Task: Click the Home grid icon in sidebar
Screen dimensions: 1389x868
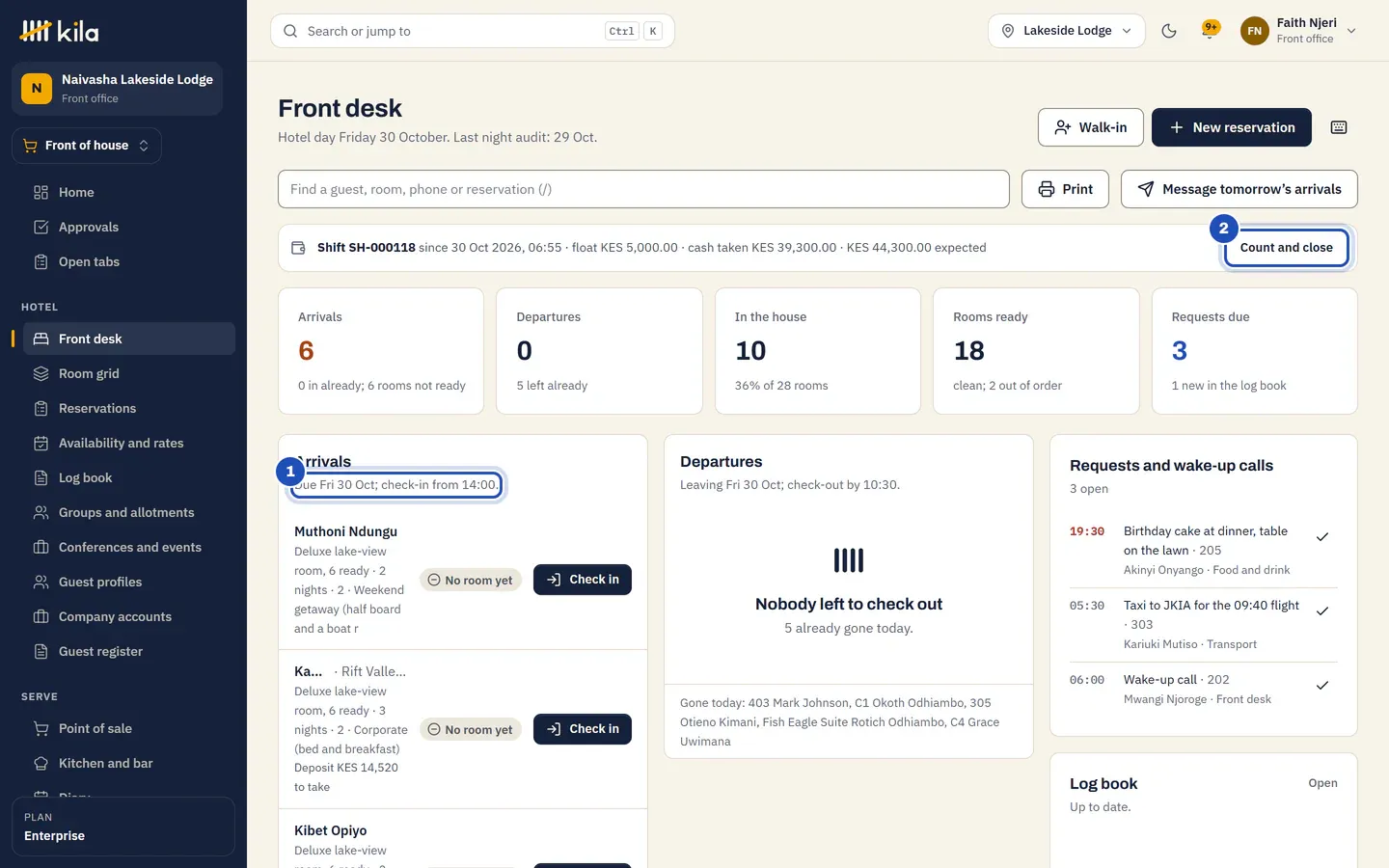Action: pos(41,193)
